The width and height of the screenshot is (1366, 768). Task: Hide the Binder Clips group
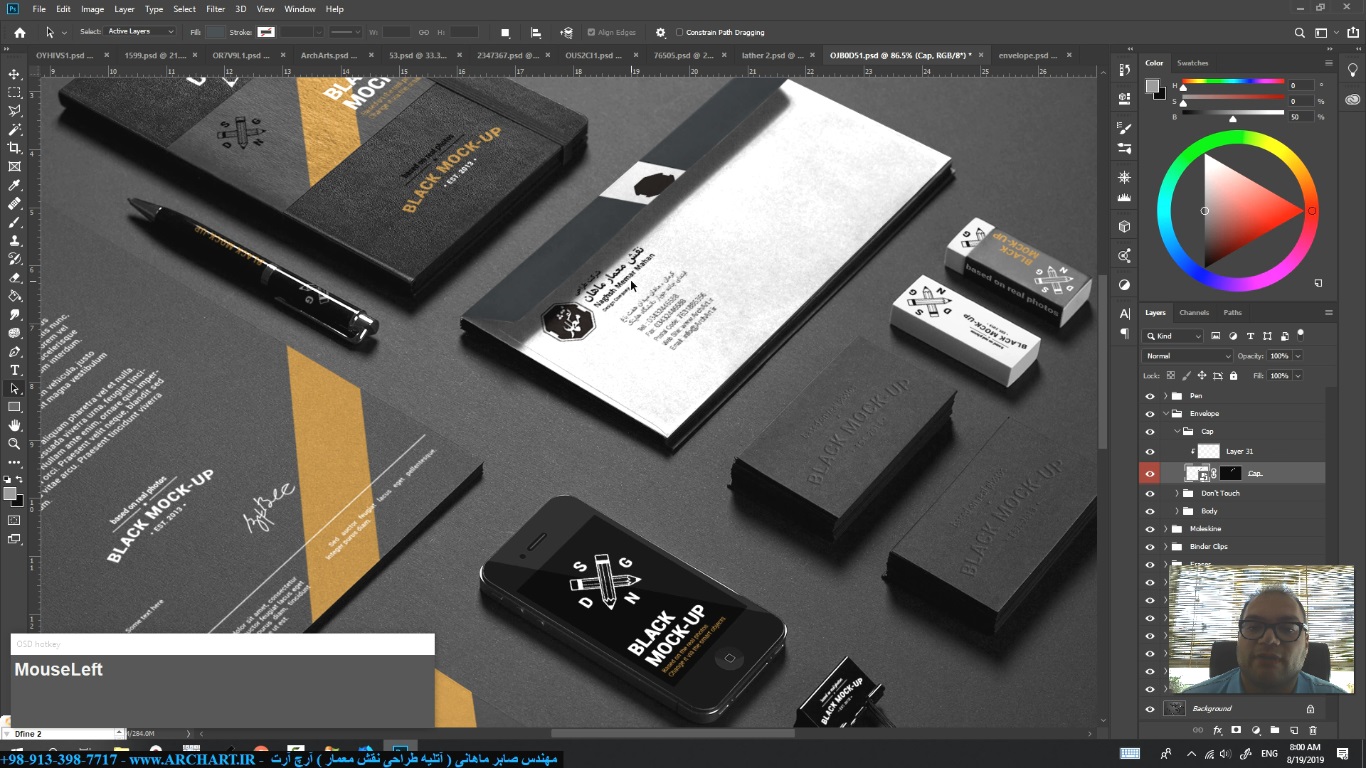tap(1150, 547)
